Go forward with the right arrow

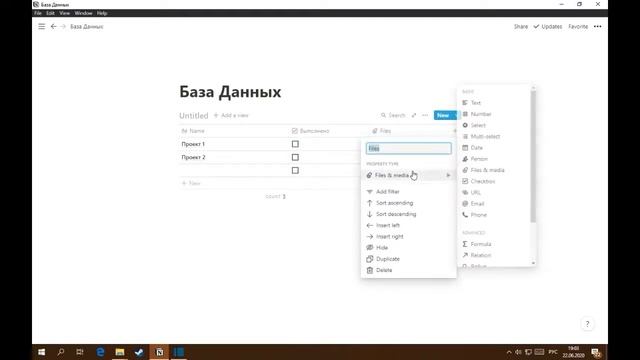pyautogui.click(x=63, y=27)
